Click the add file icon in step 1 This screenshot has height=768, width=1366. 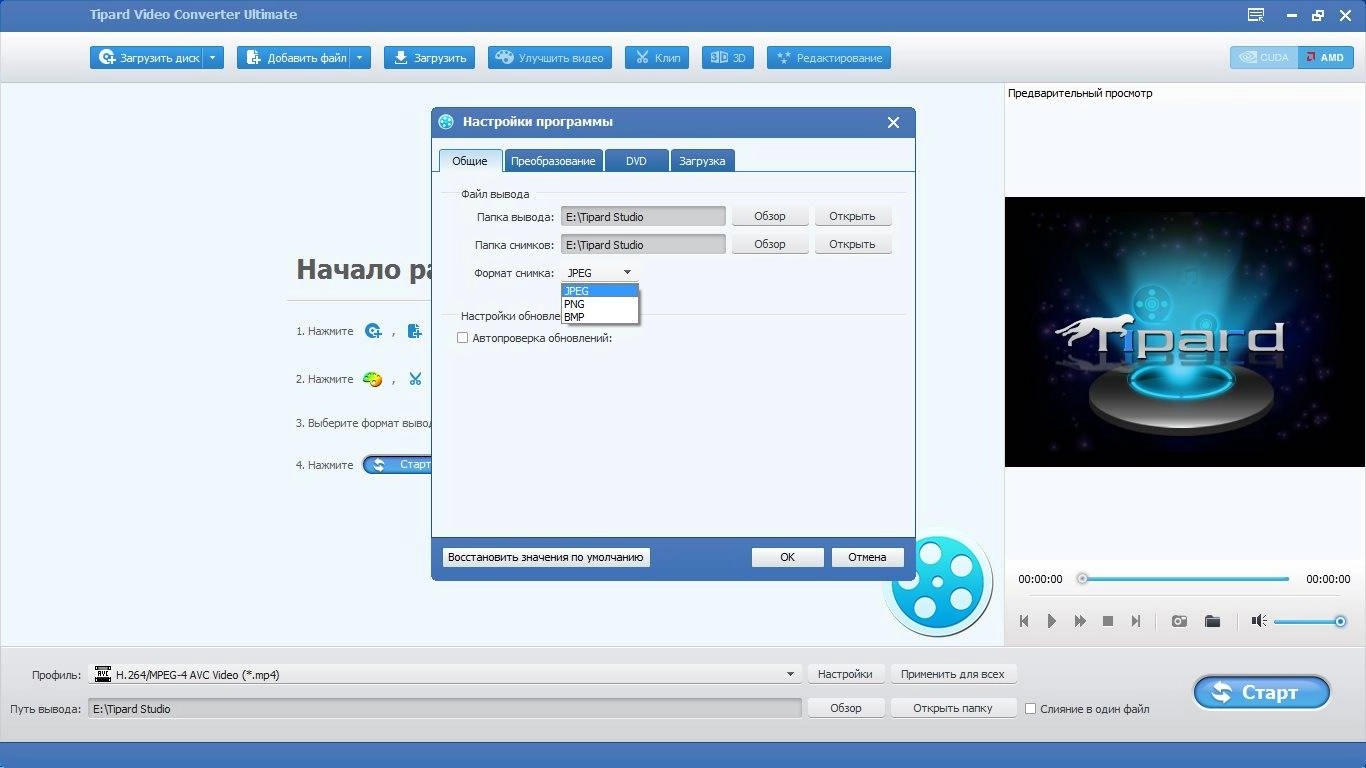pyautogui.click(x=415, y=331)
